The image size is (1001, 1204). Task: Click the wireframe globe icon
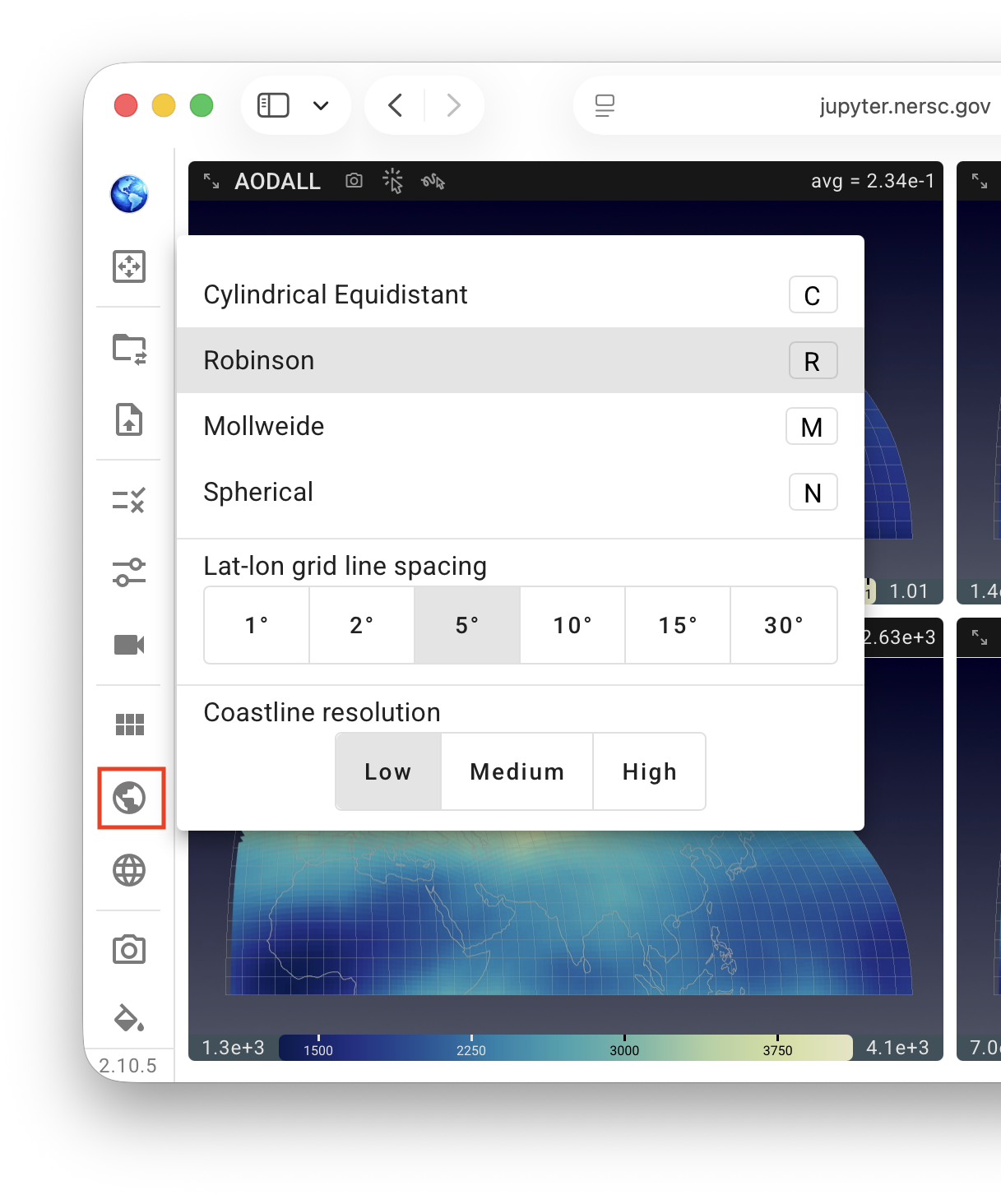point(129,870)
